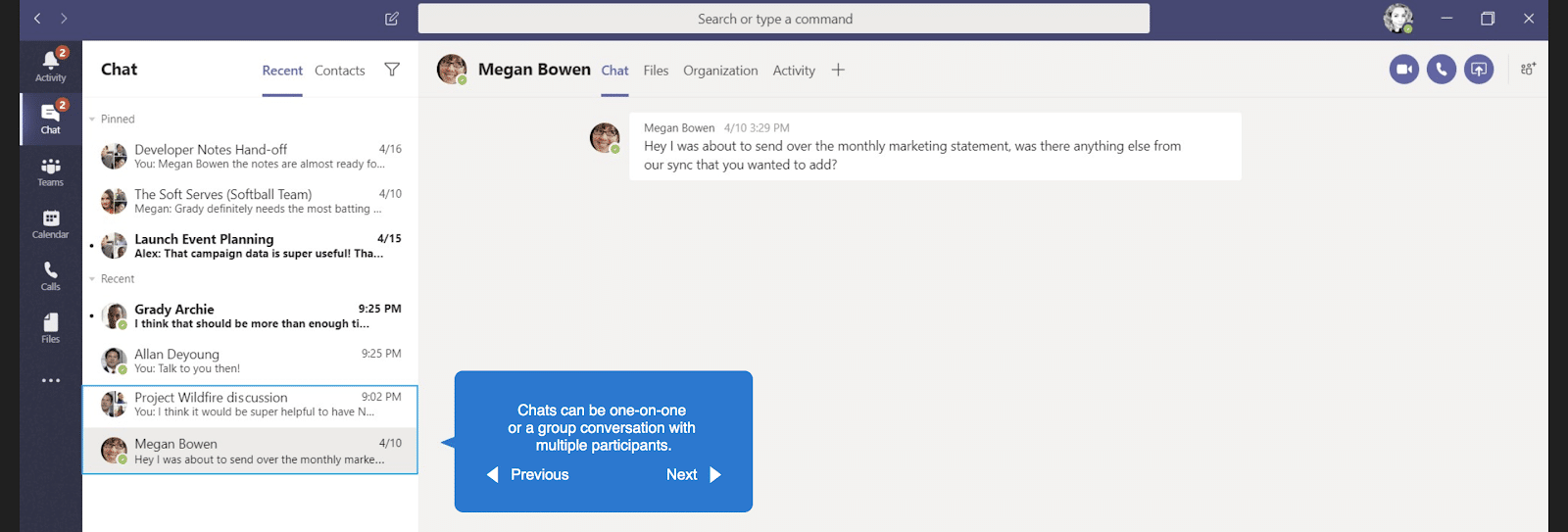The height and width of the screenshot is (532, 1568).
Task: Open Teams in the left rail
Action: [51, 171]
